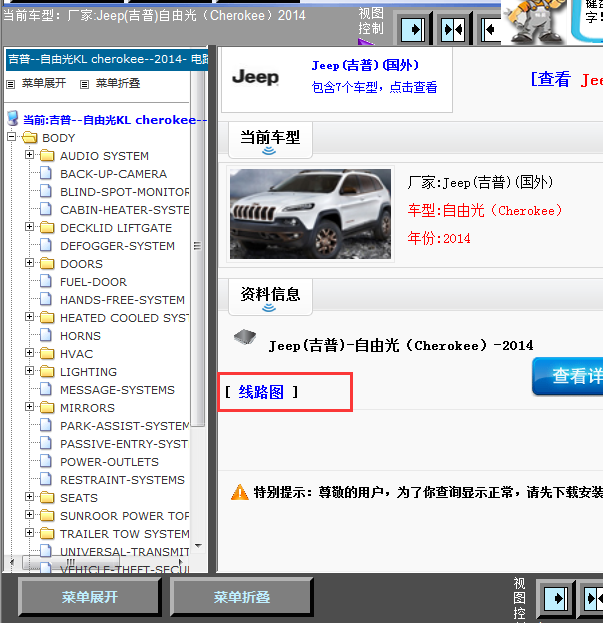Select PARK-ASSIST-SYSTEM tree item
This screenshot has height=623, width=603.
pyautogui.click(x=124, y=426)
